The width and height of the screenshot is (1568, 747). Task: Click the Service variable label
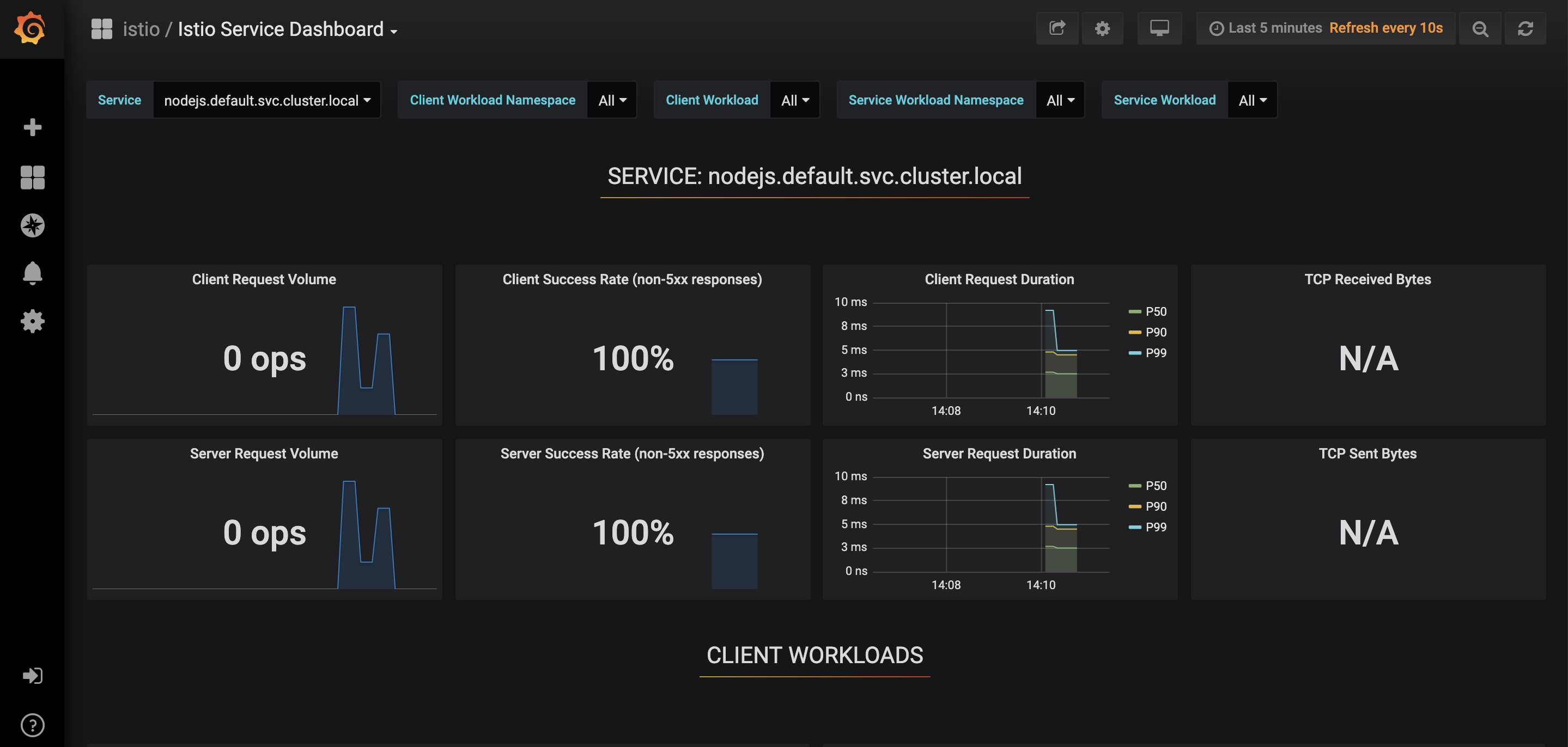point(119,100)
